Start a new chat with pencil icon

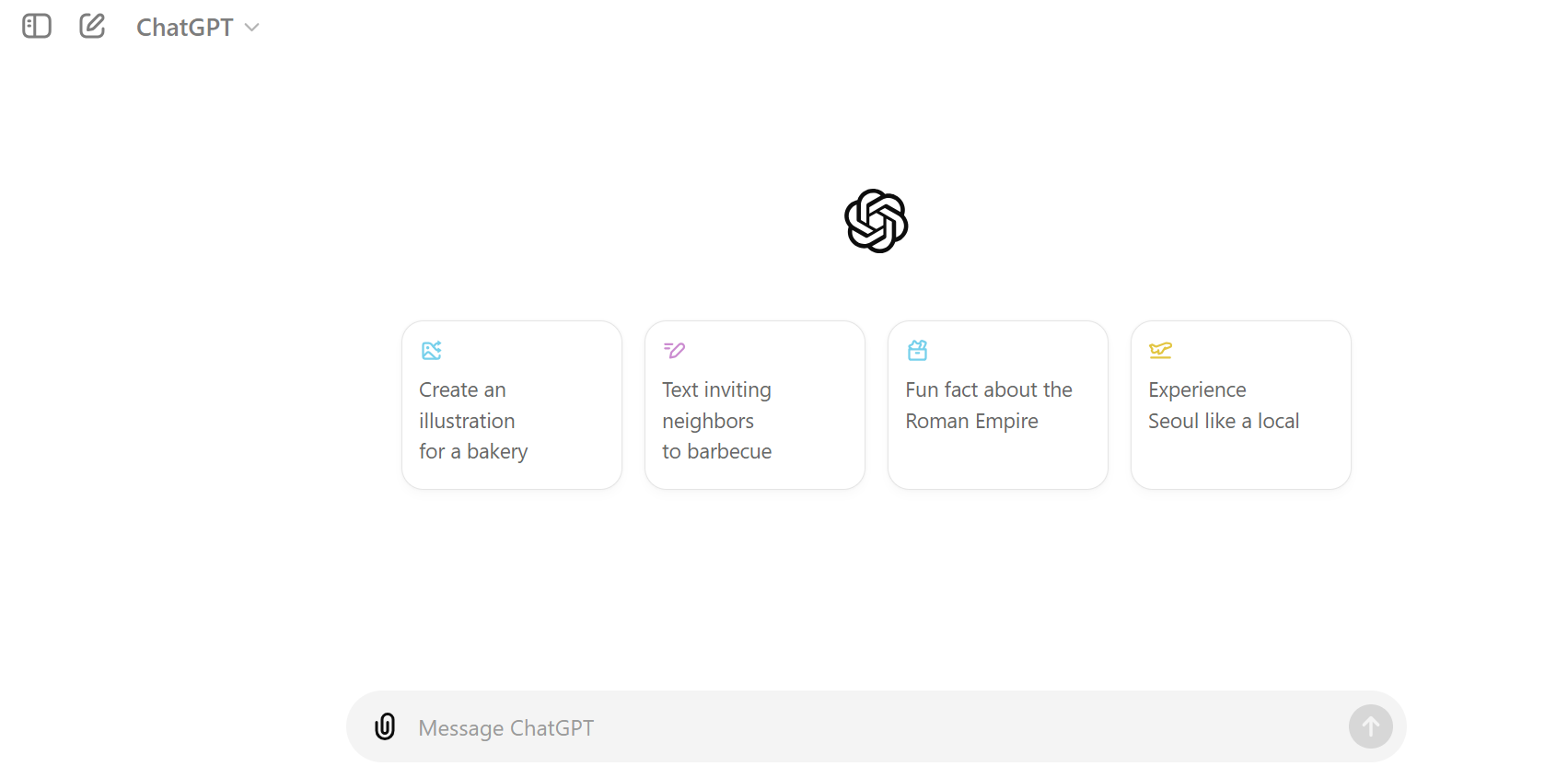92,26
